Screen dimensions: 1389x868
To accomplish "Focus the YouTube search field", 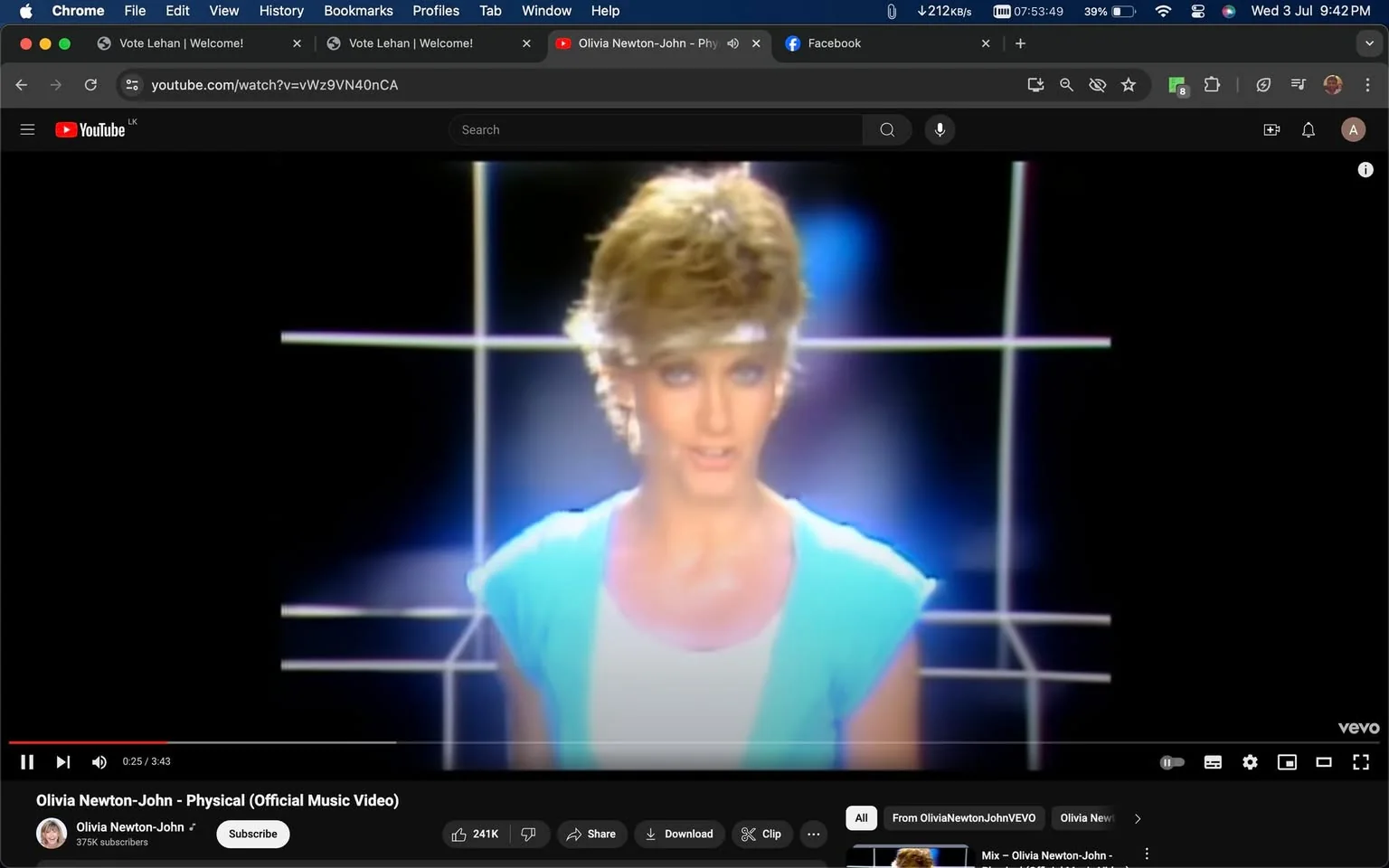I will 656,129.
